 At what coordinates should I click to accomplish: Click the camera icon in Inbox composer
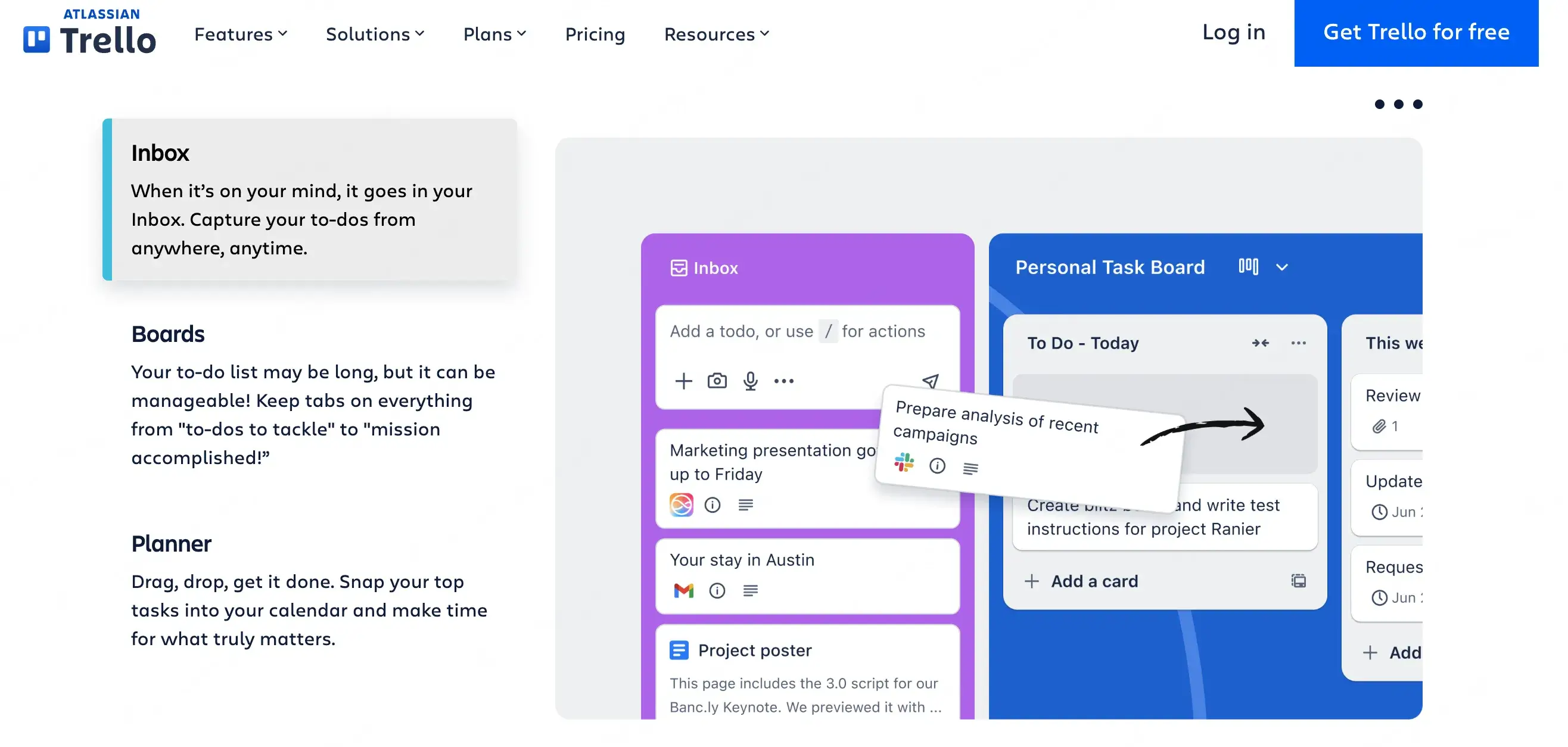click(x=717, y=381)
